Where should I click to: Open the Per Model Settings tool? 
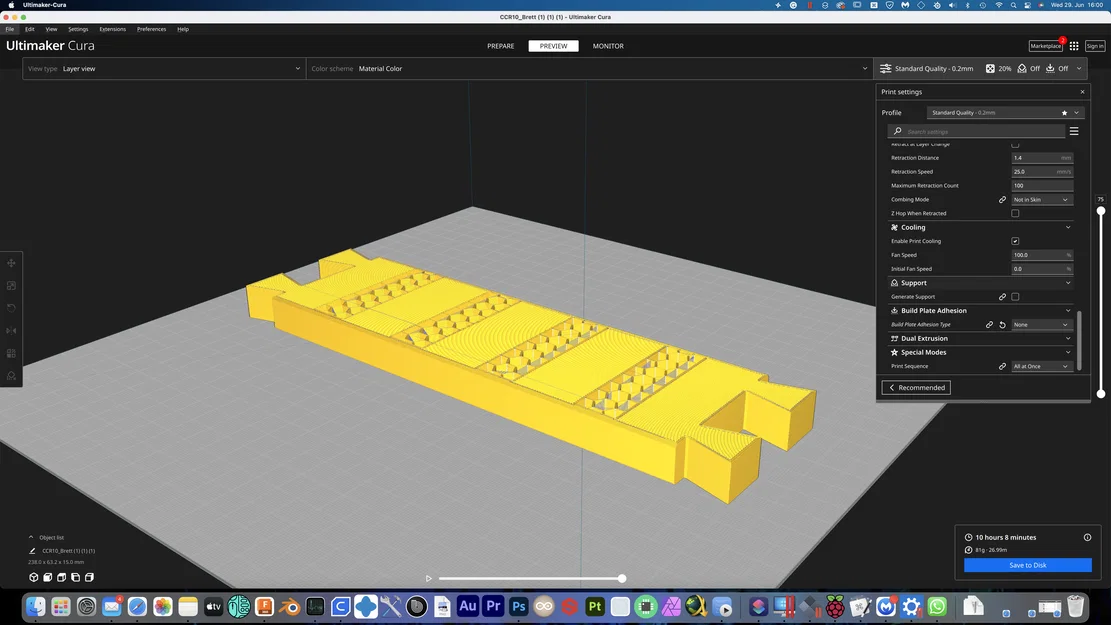pos(11,354)
